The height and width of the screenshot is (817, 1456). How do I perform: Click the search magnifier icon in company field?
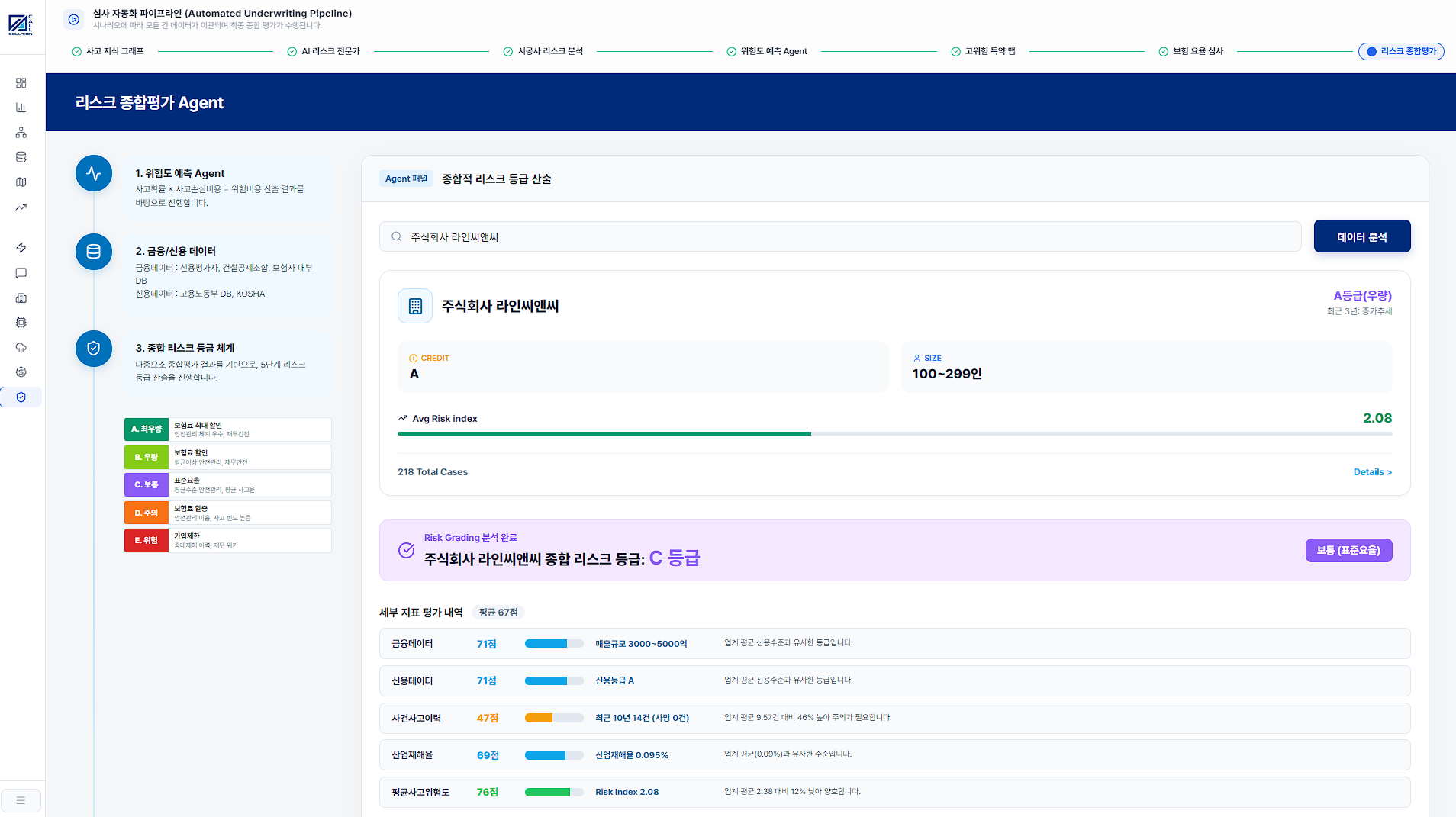coord(397,237)
